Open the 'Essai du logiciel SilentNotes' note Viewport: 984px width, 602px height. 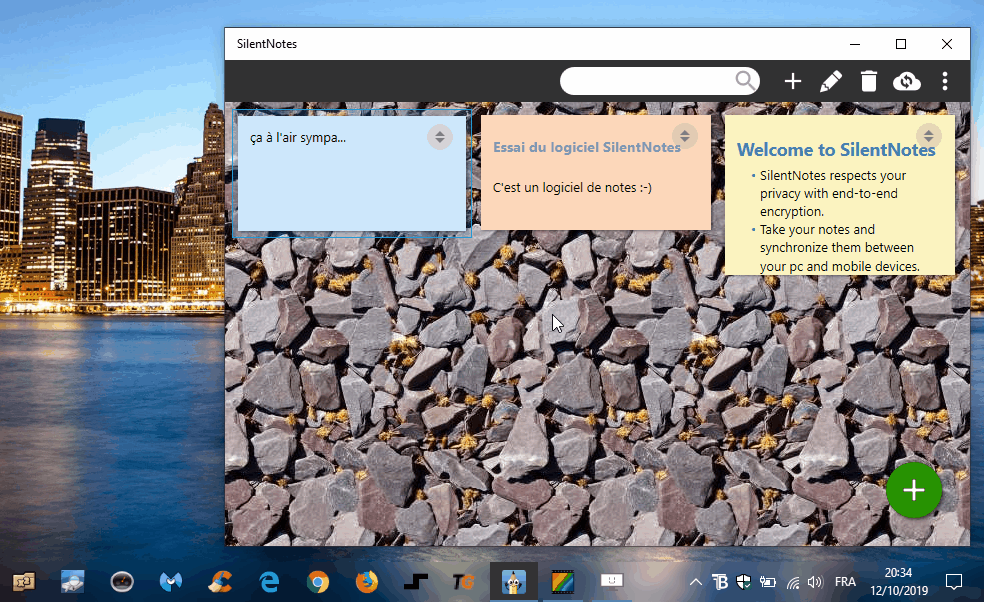[x=596, y=172]
